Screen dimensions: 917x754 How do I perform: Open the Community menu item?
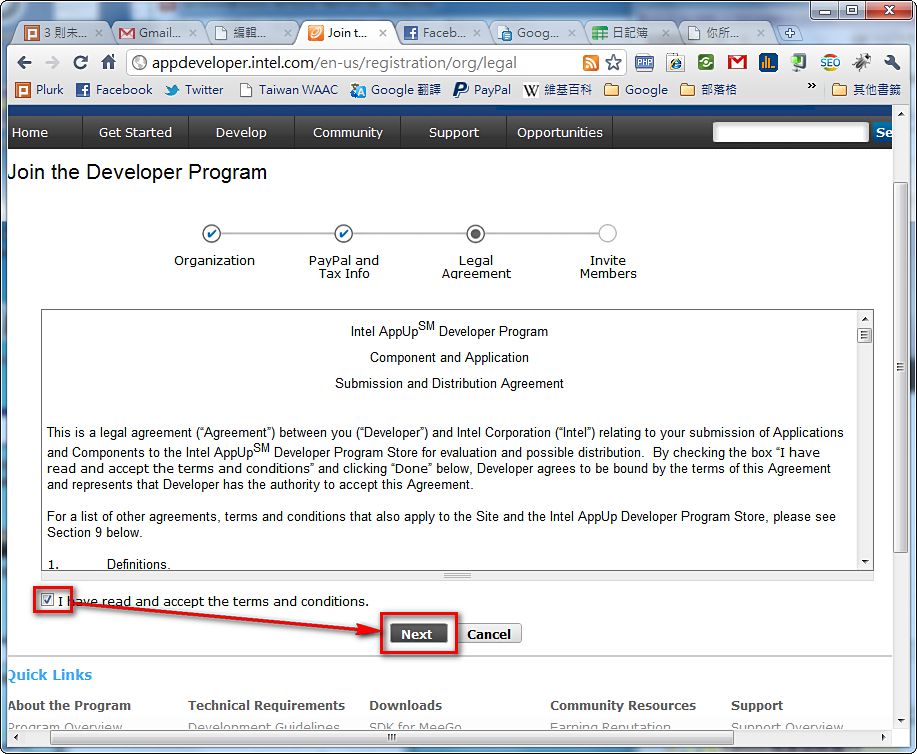tap(347, 132)
